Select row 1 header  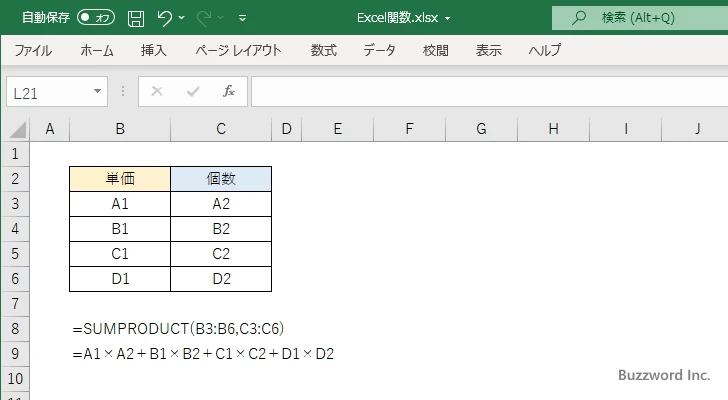[x=15, y=154]
